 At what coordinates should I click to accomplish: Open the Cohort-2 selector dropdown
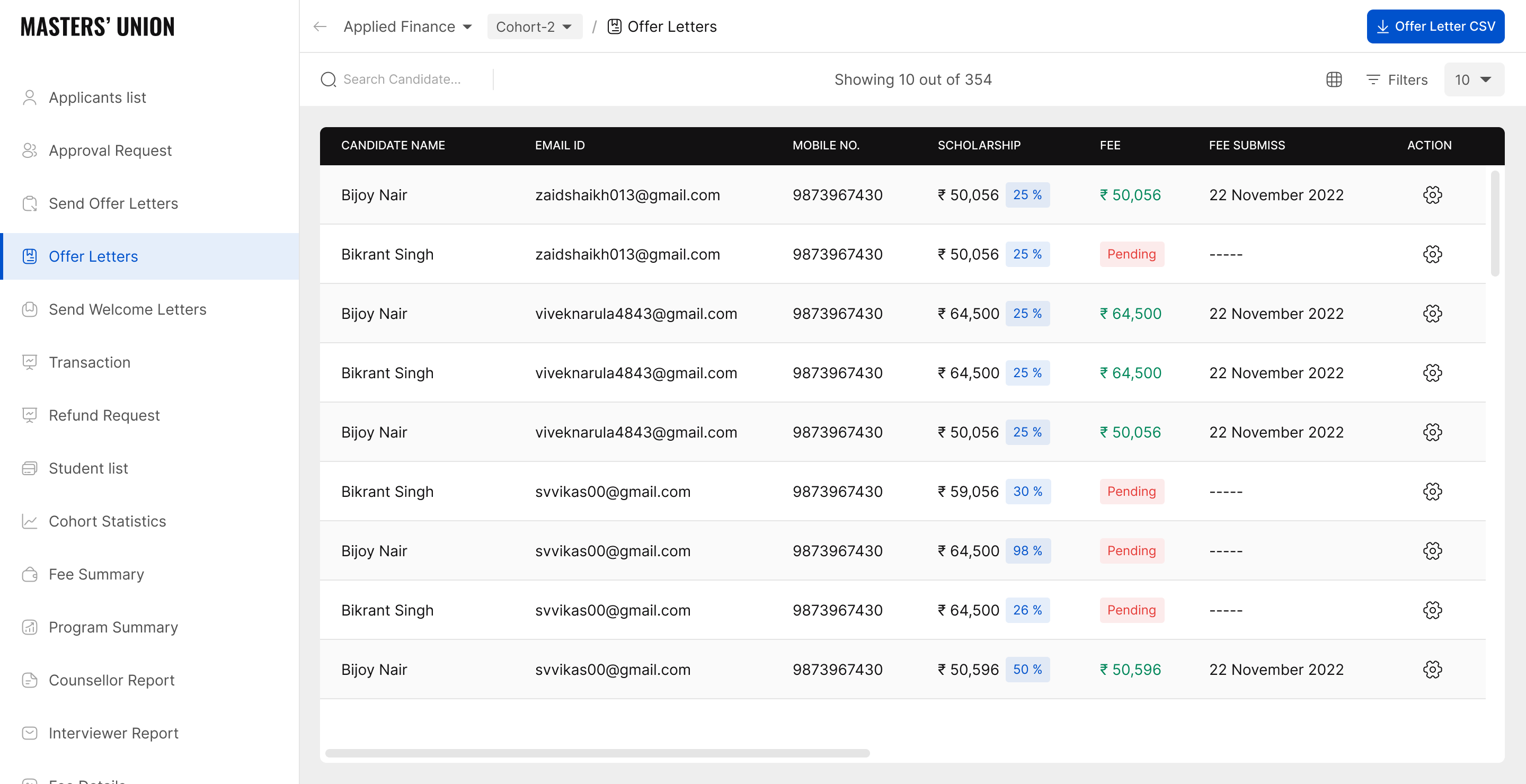pyautogui.click(x=534, y=26)
